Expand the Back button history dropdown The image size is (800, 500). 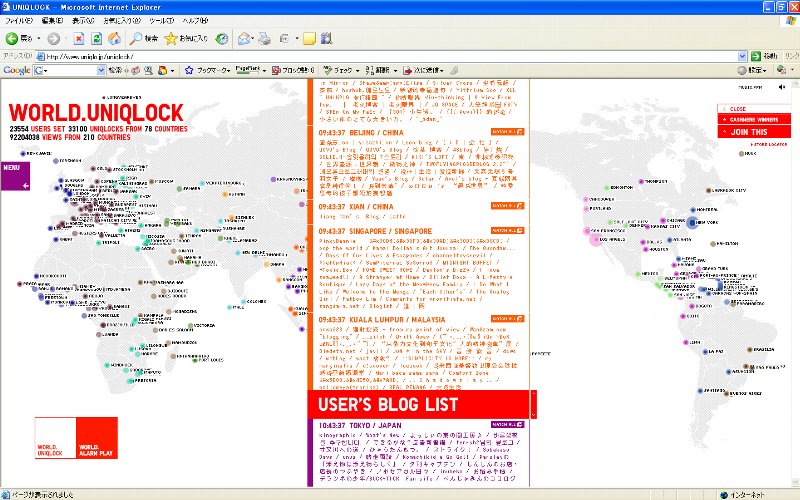(39, 38)
